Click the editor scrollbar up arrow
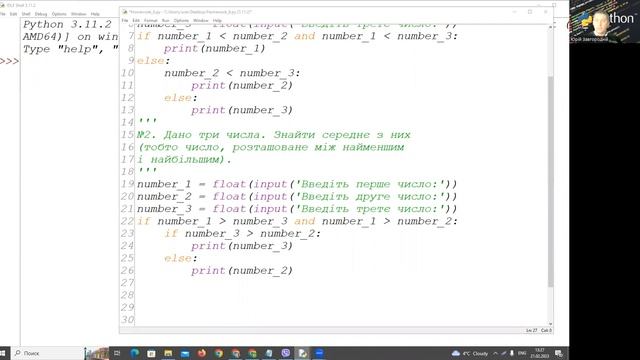This screenshot has height=360, width=640. [550, 27]
